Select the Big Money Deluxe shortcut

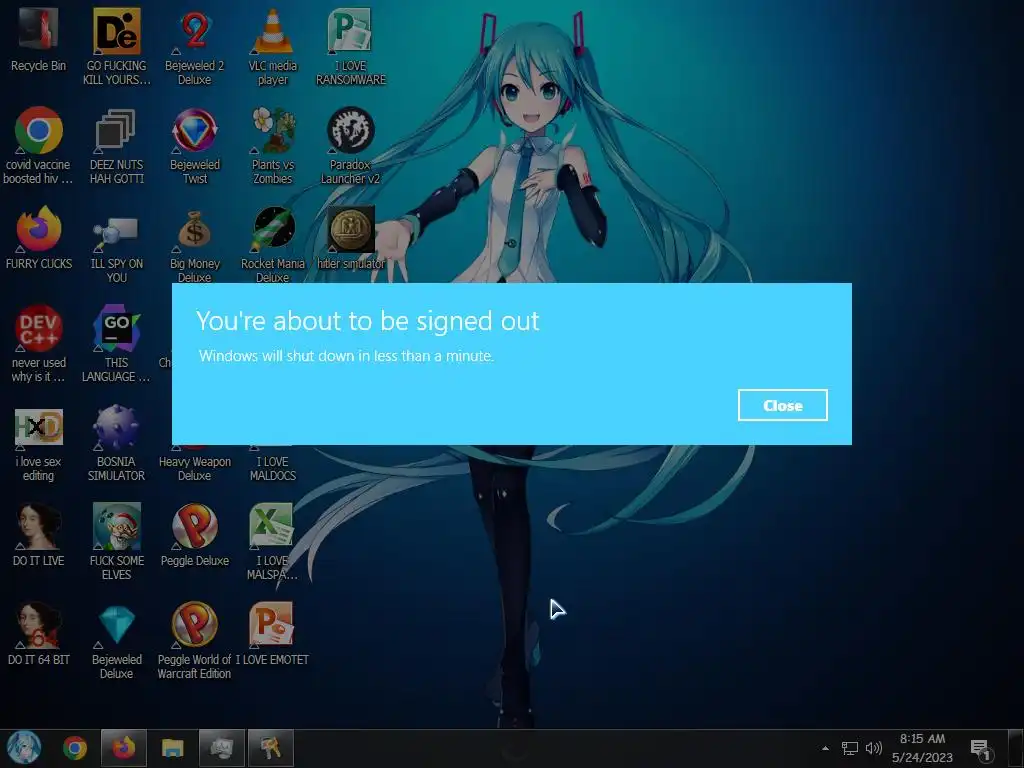195,229
